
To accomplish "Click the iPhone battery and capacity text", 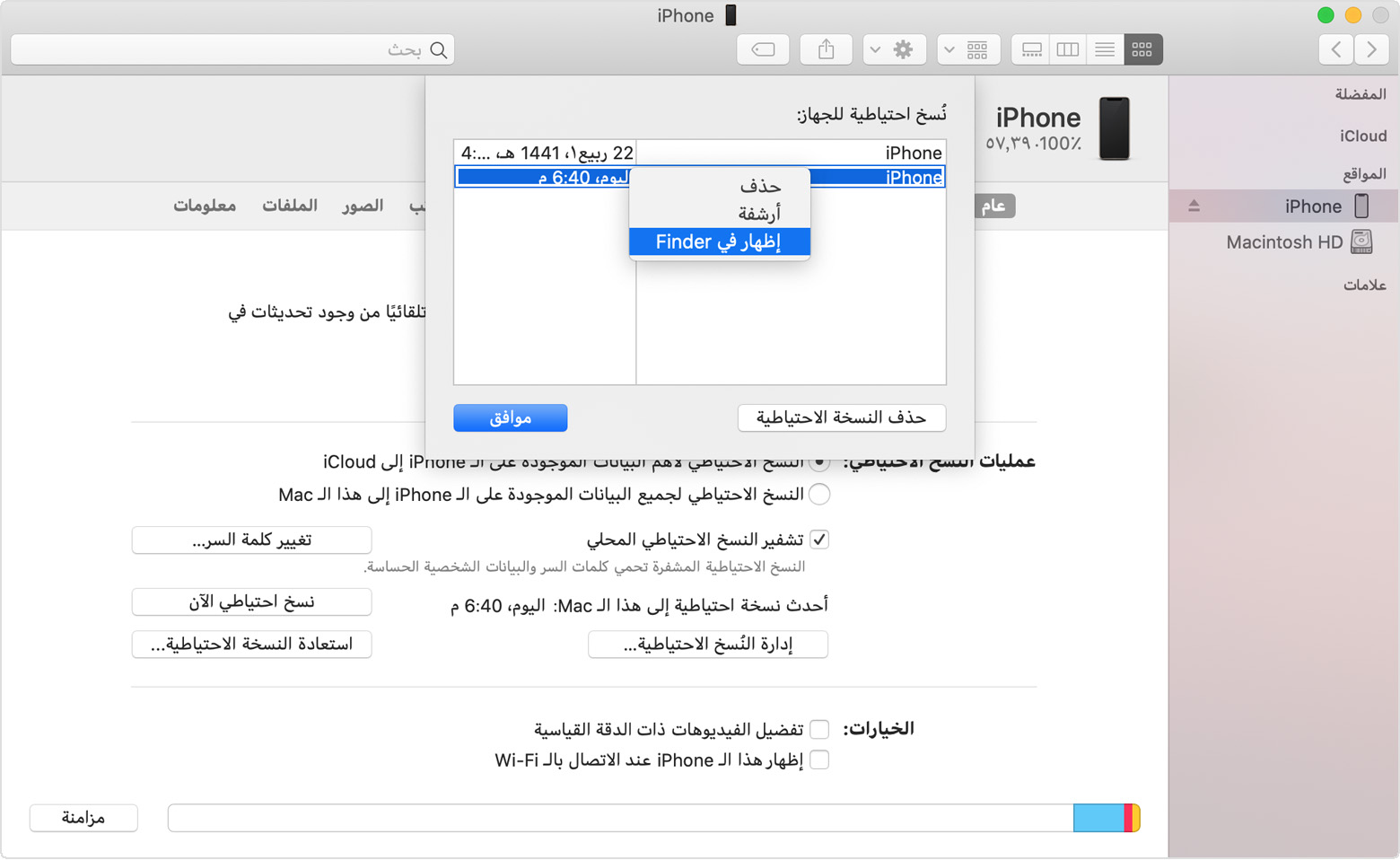I will 1033,144.
